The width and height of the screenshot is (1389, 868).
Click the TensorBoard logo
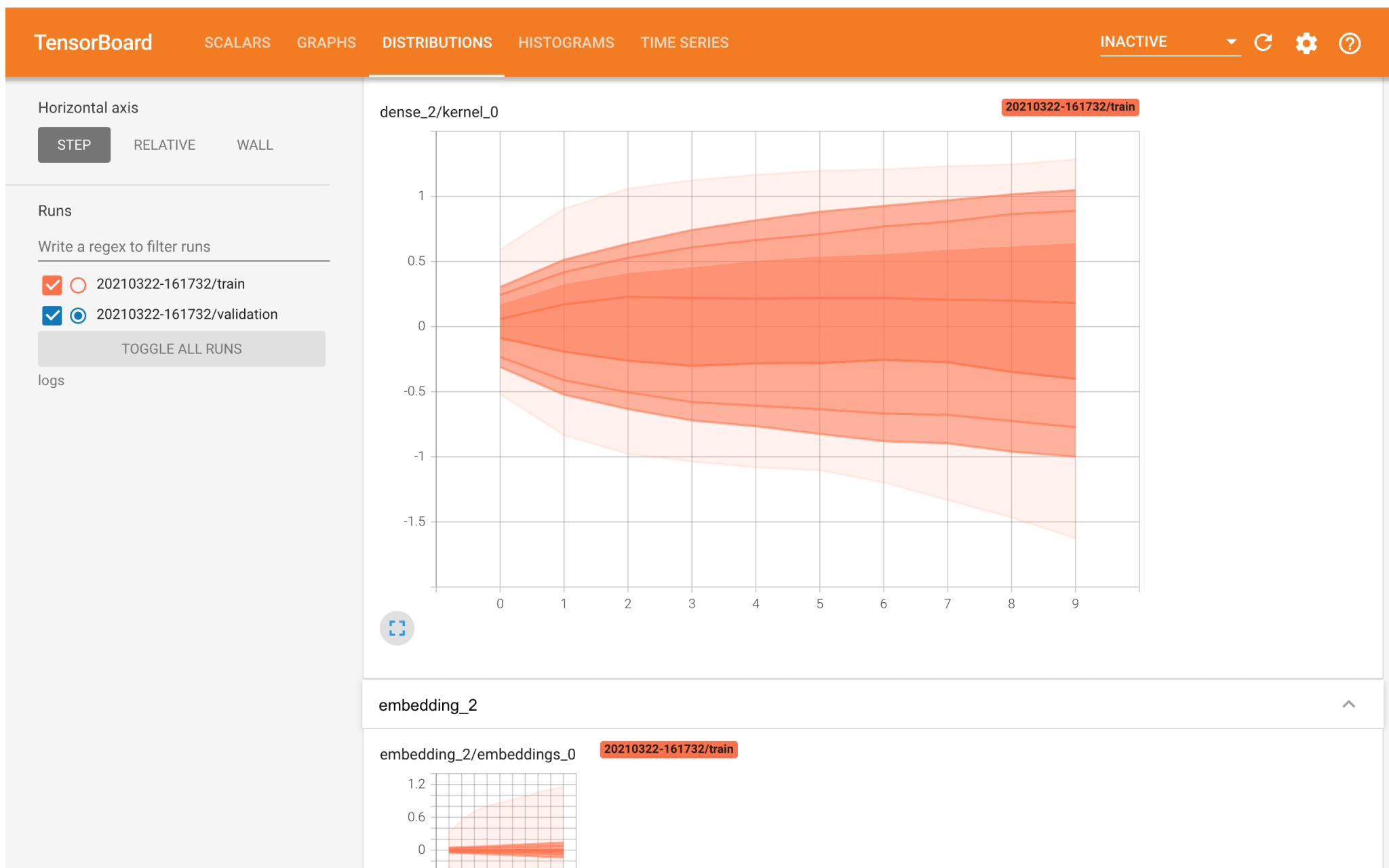click(x=94, y=42)
